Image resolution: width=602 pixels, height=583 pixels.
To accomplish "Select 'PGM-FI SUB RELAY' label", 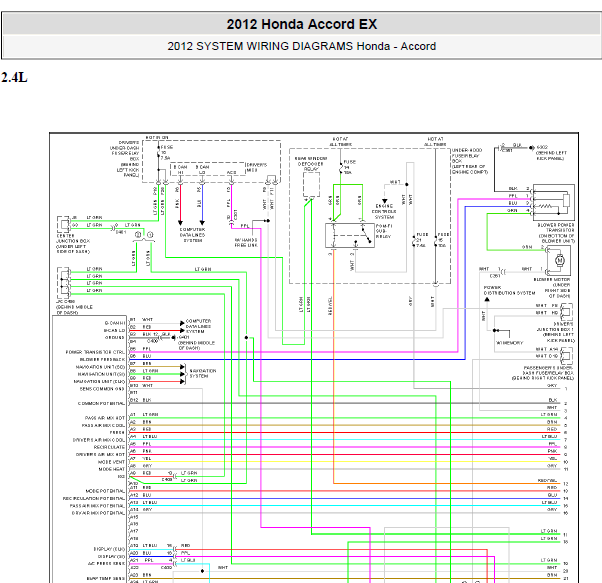I will coord(384,231).
